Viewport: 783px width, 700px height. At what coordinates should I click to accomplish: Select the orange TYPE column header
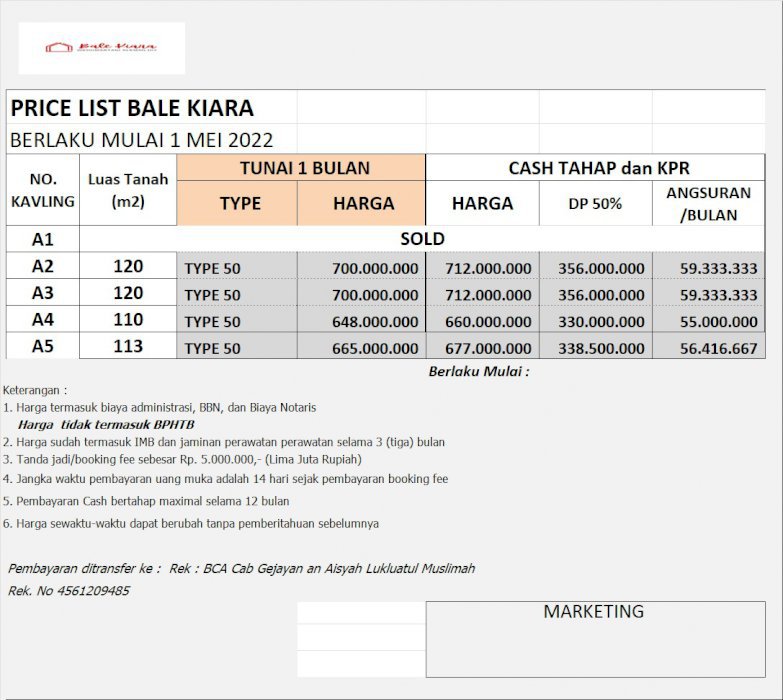239,204
